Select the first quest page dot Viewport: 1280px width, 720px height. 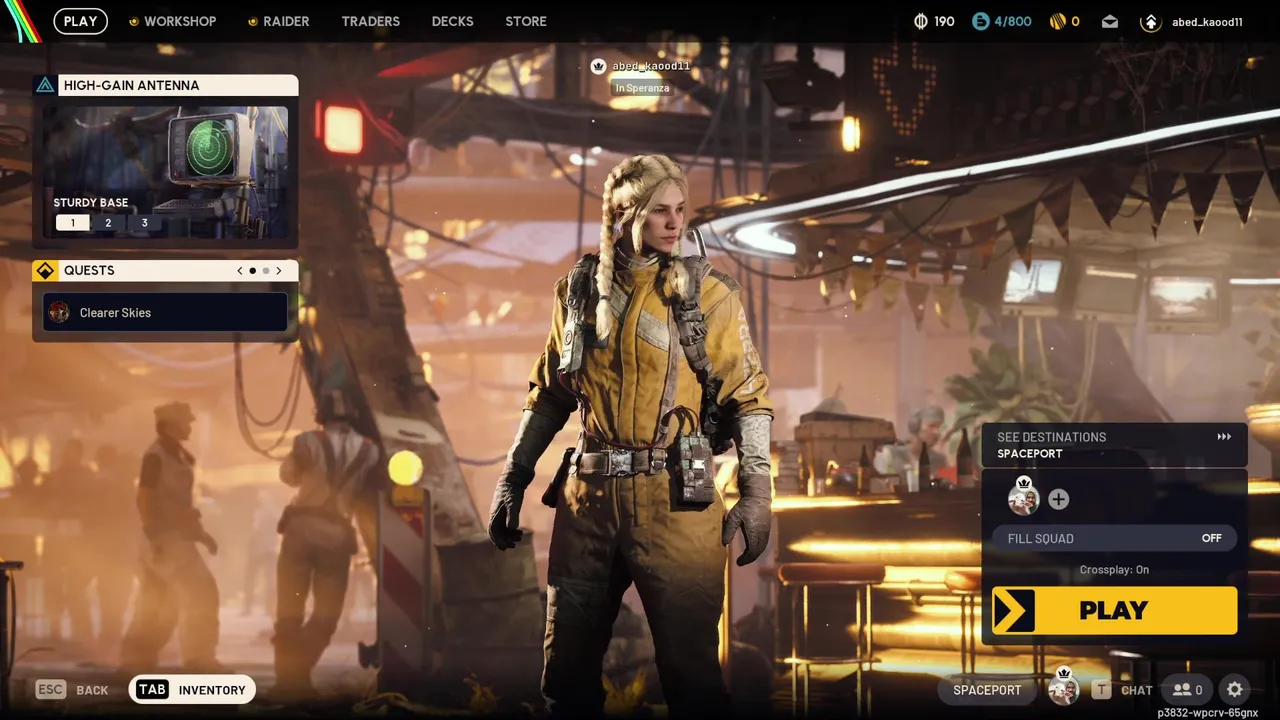252,271
